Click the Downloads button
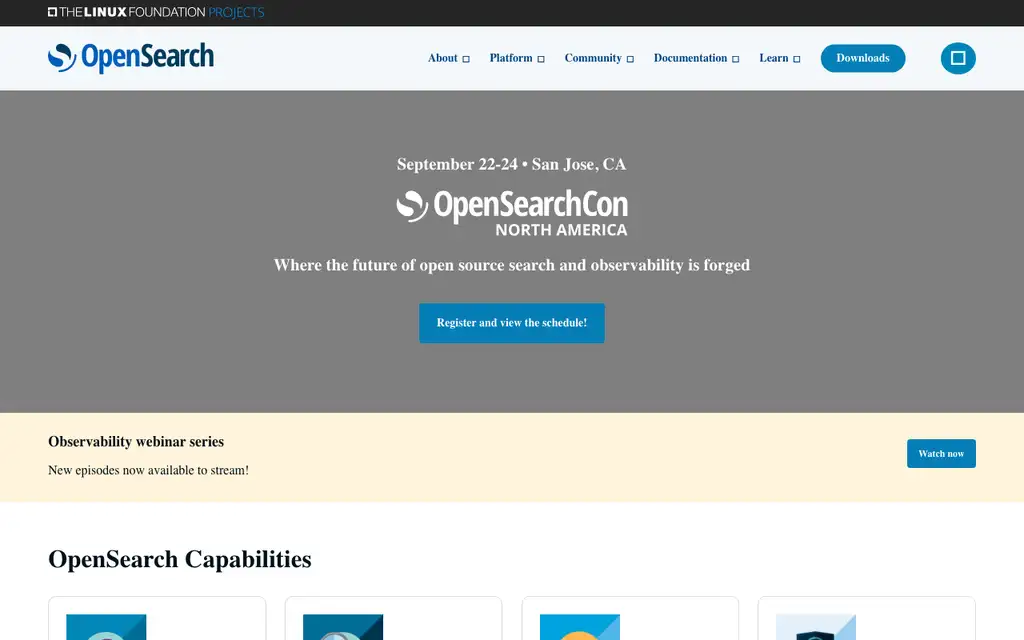Image resolution: width=1024 pixels, height=640 pixels. click(863, 58)
